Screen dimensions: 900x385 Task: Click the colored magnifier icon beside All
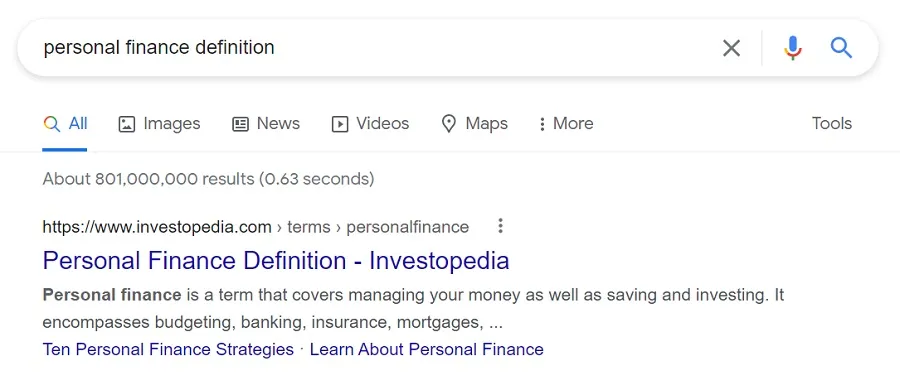(x=52, y=124)
